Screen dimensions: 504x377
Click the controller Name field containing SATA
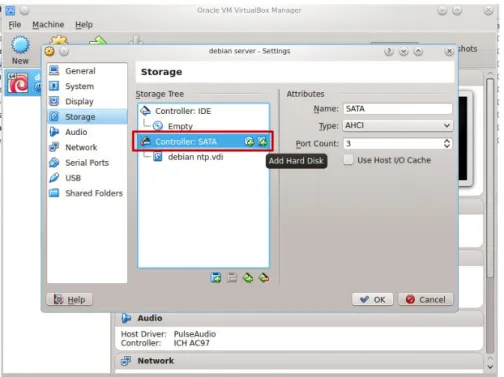[398, 109]
